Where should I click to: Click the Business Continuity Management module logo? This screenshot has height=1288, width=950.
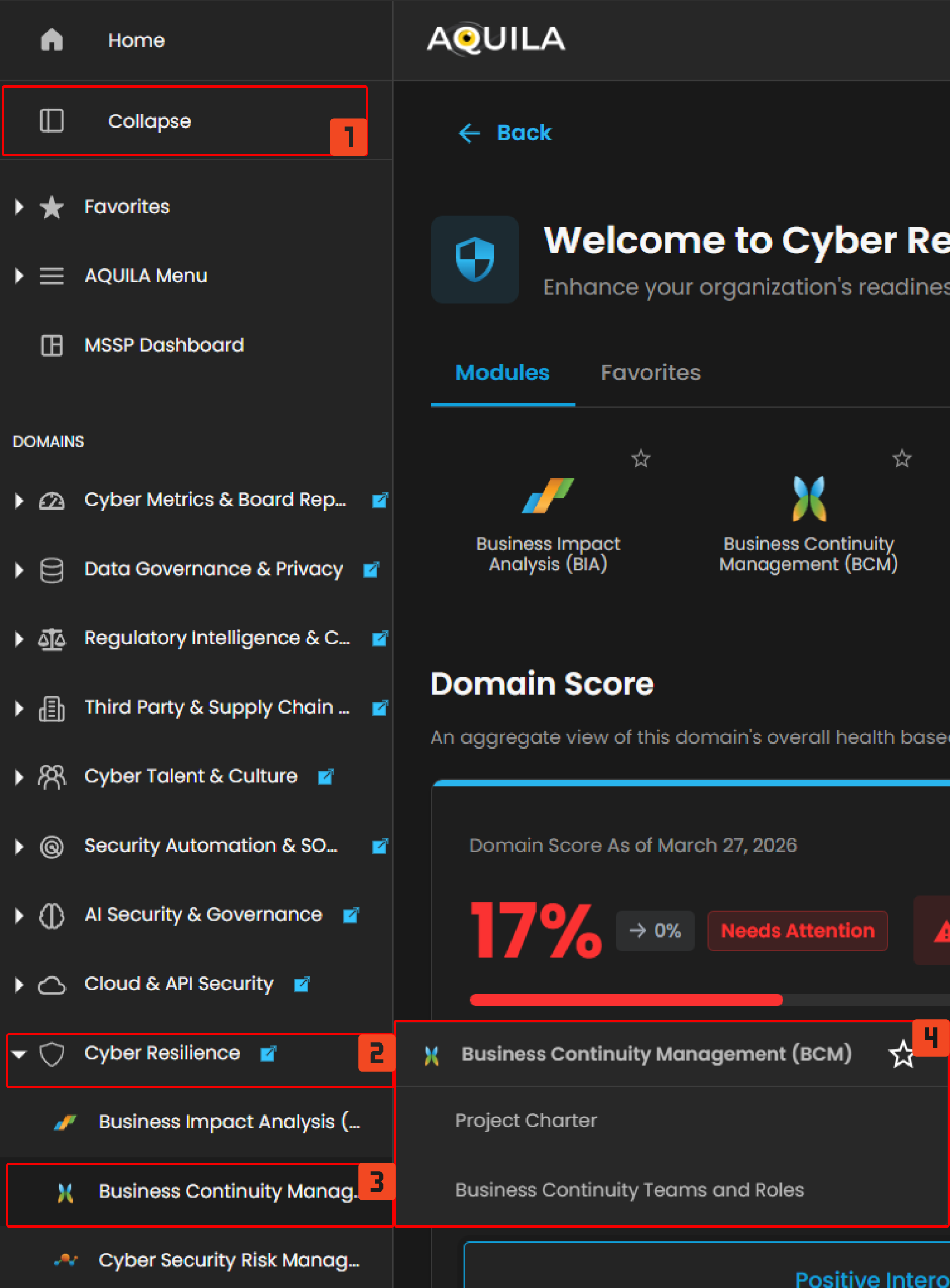(809, 498)
